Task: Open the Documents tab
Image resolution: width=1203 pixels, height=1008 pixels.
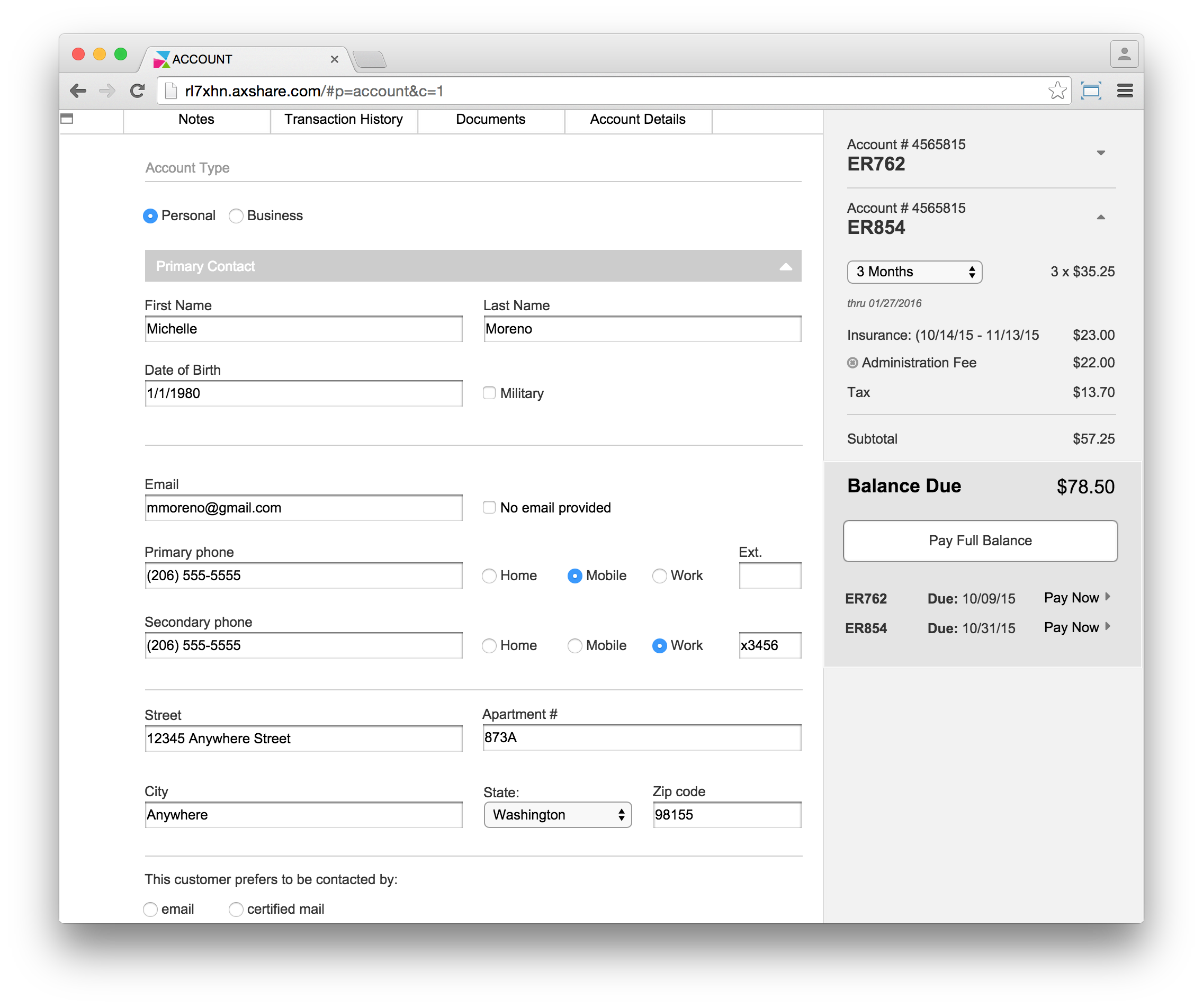Action: 490,119
